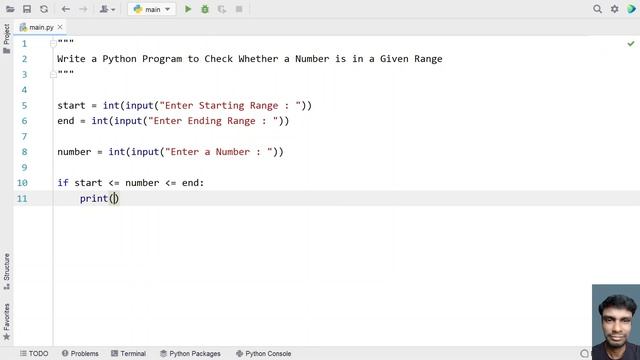Open the Terminal tool window
The width and height of the screenshot is (640, 360).
(x=128, y=353)
